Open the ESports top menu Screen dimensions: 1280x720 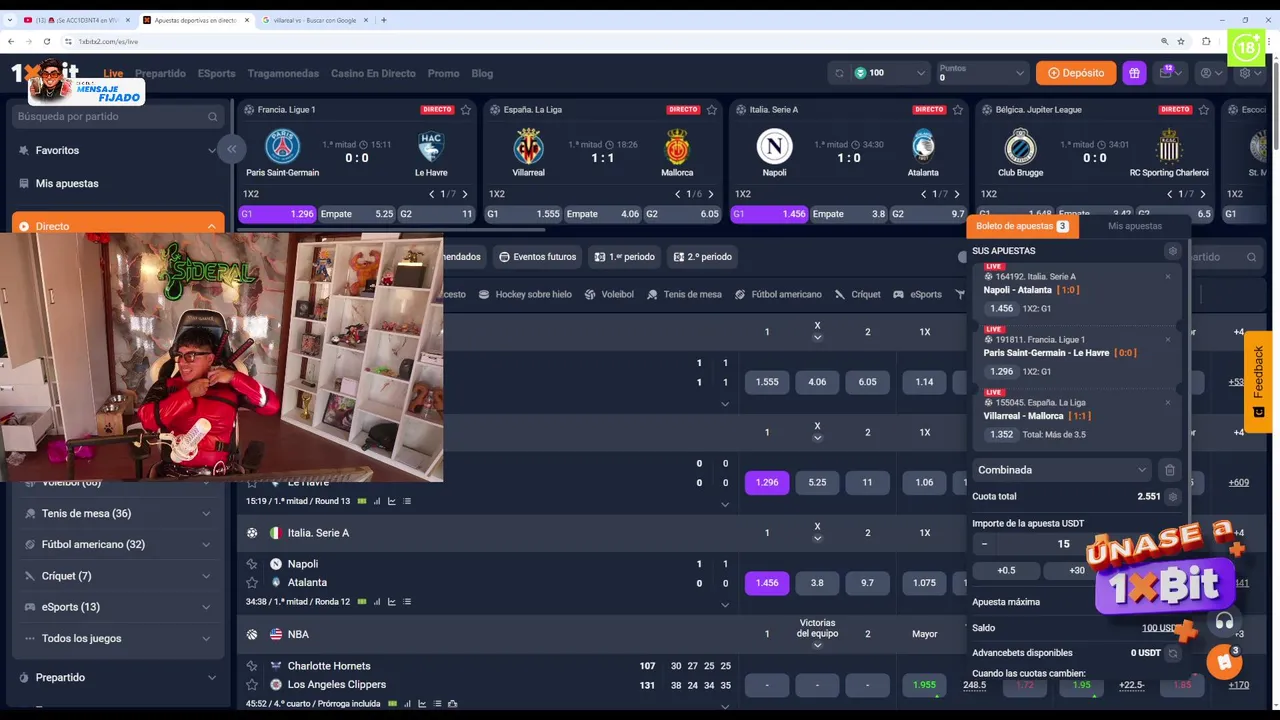tap(216, 73)
